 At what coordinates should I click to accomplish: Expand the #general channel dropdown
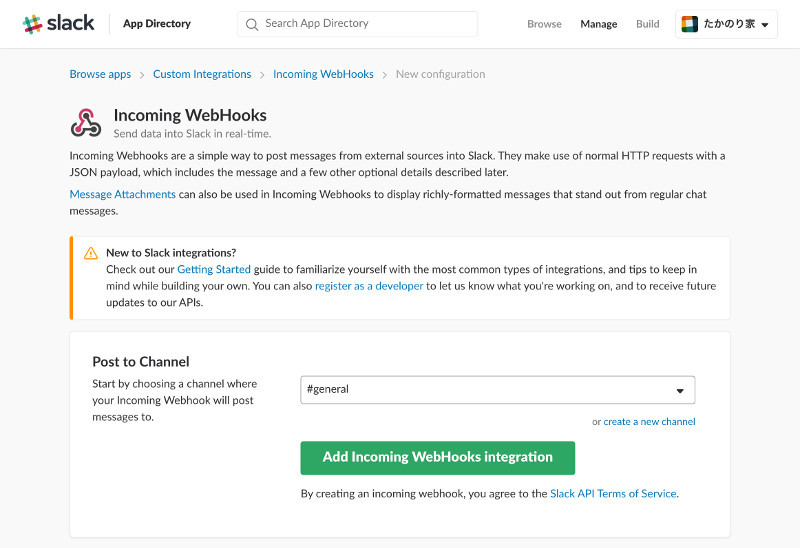pos(497,390)
